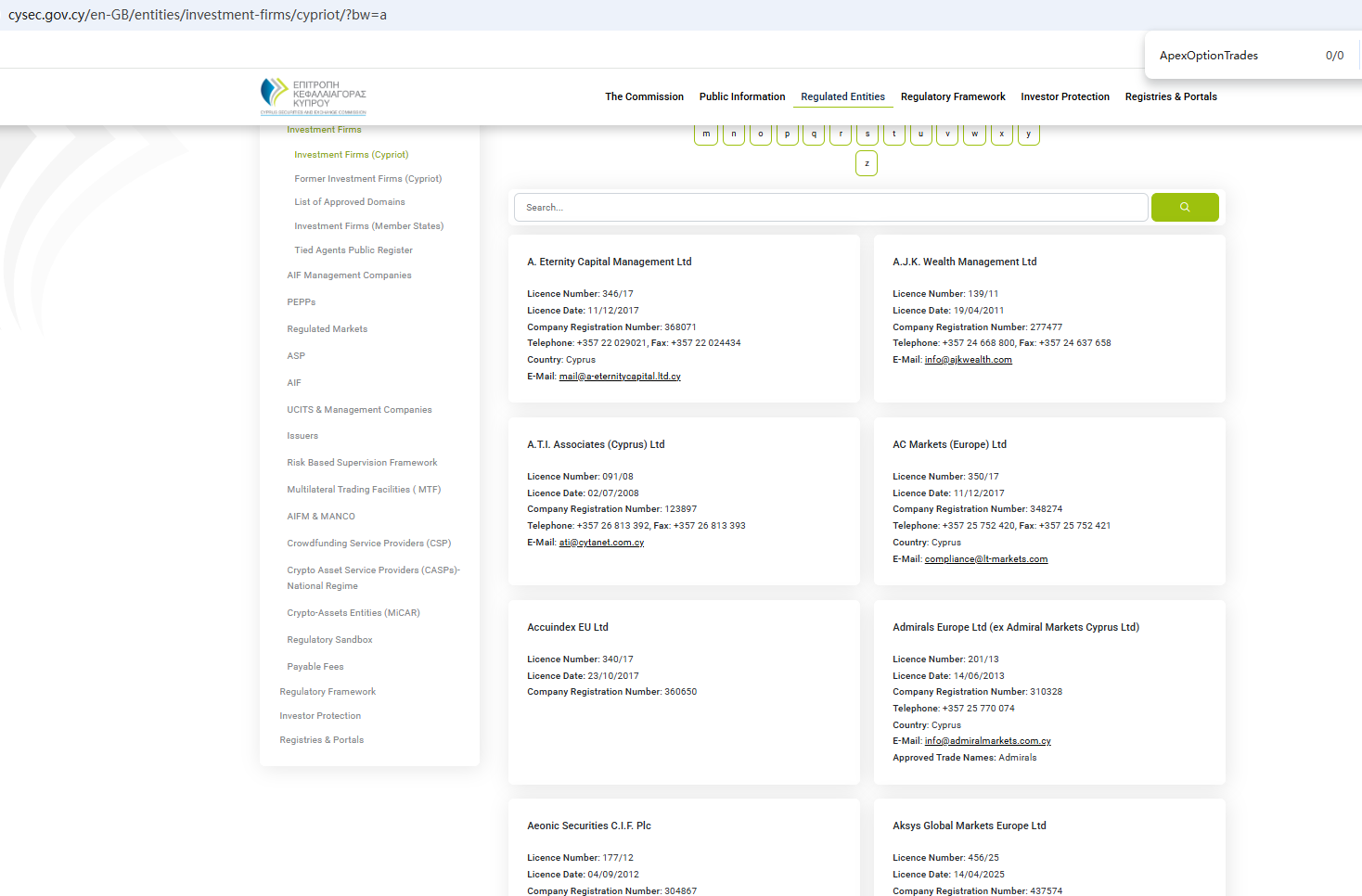Click the compliance@lt-markets.com email link

pos(985,559)
